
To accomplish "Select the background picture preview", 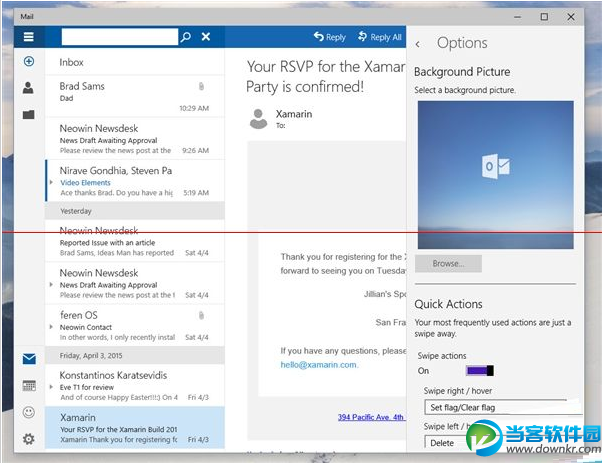I will coord(496,175).
